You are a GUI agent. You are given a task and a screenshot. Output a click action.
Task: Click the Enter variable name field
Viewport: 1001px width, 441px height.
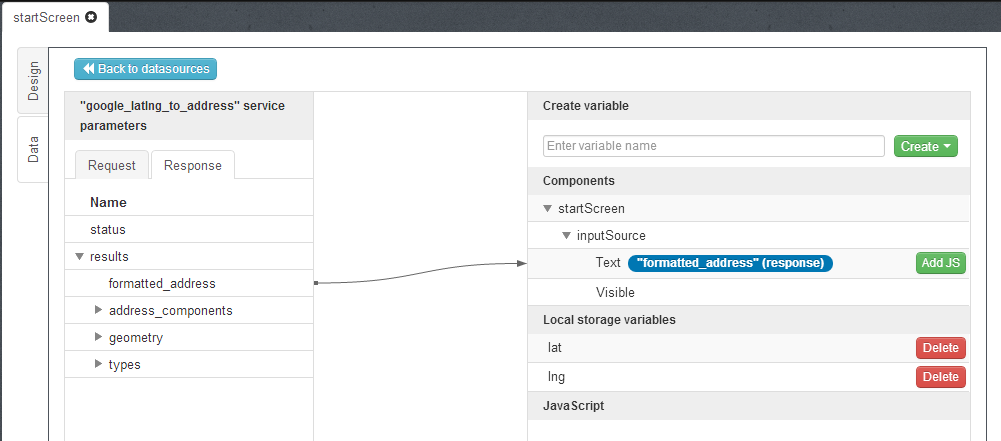(x=713, y=146)
